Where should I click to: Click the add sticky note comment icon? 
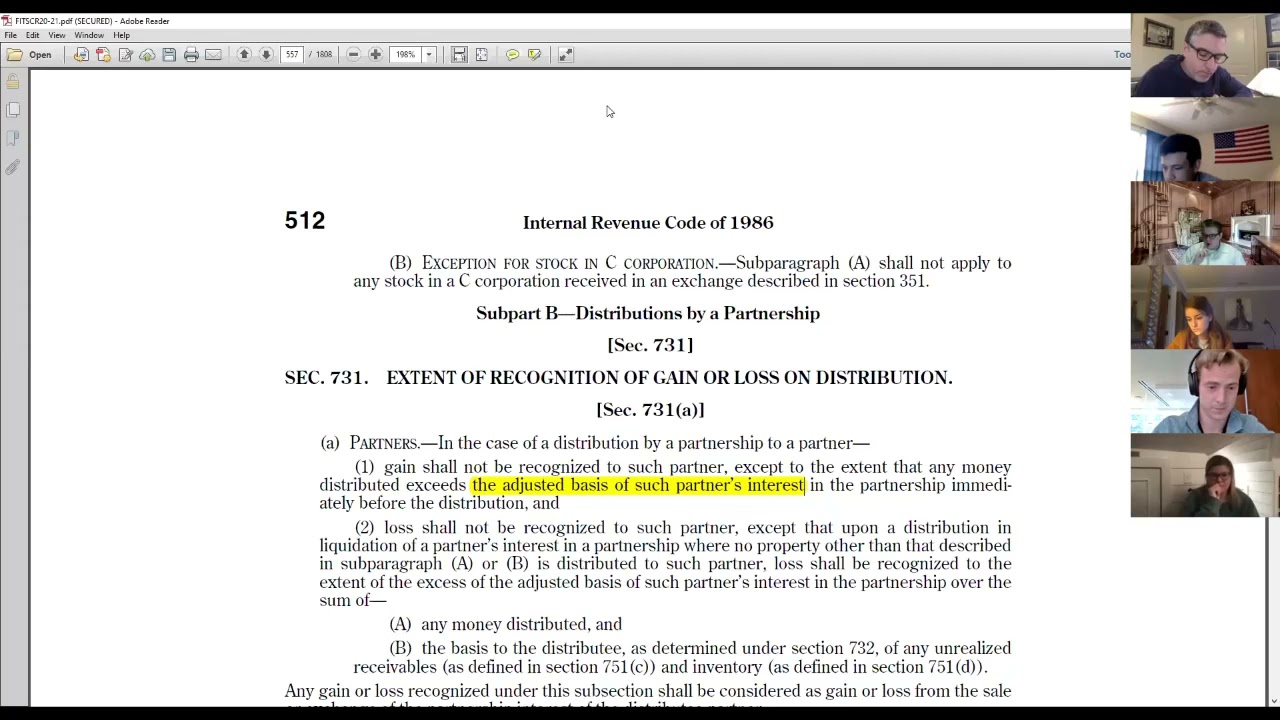coord(512,55)
